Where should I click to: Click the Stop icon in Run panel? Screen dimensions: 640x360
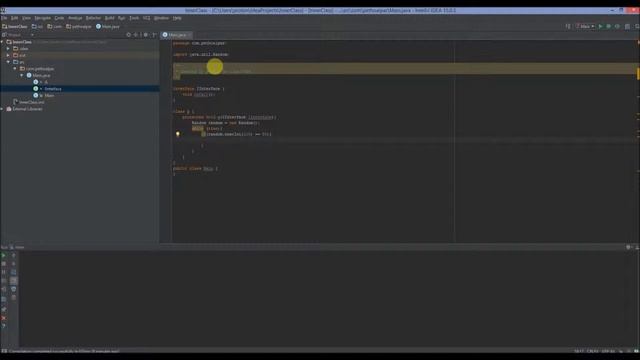[4, 264]
